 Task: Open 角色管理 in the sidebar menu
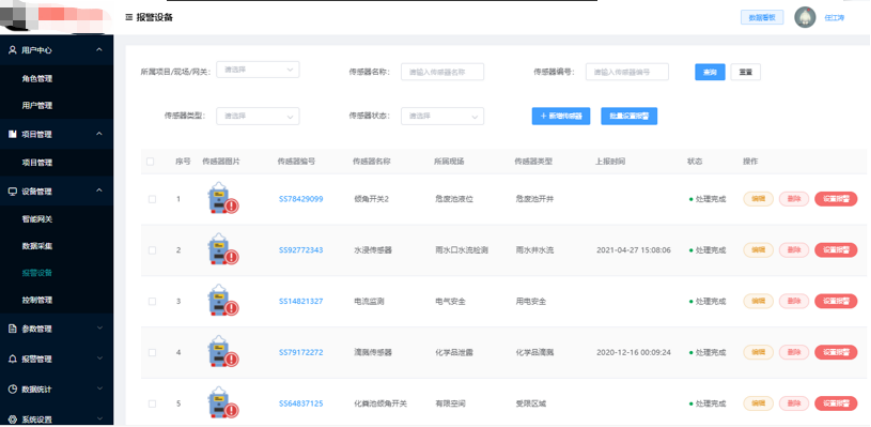(37, 78)
